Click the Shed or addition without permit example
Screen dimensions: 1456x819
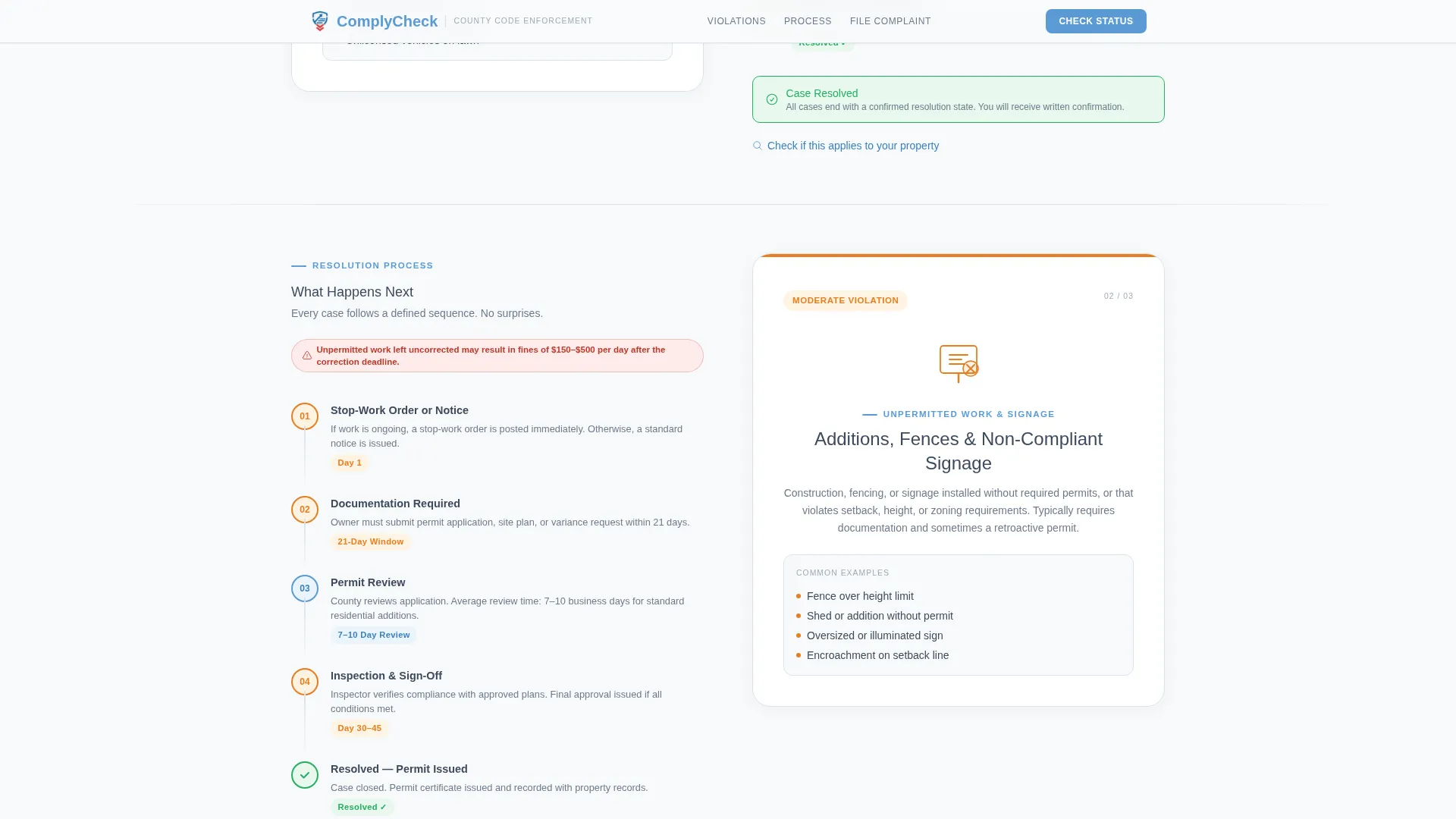(x=880, y=616)
